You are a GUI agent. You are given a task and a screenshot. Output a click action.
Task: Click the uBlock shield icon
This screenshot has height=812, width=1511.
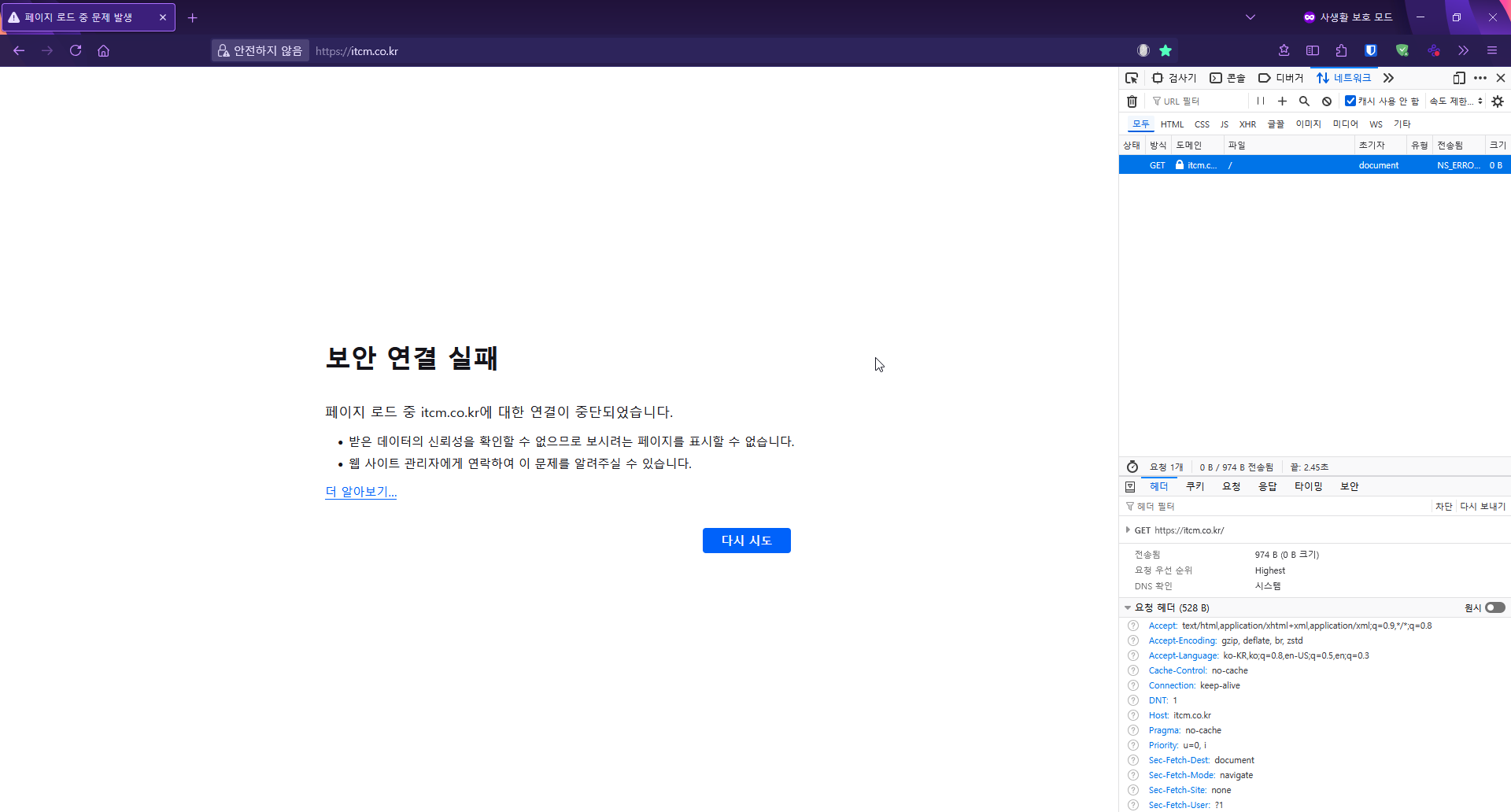[1402, 50]
